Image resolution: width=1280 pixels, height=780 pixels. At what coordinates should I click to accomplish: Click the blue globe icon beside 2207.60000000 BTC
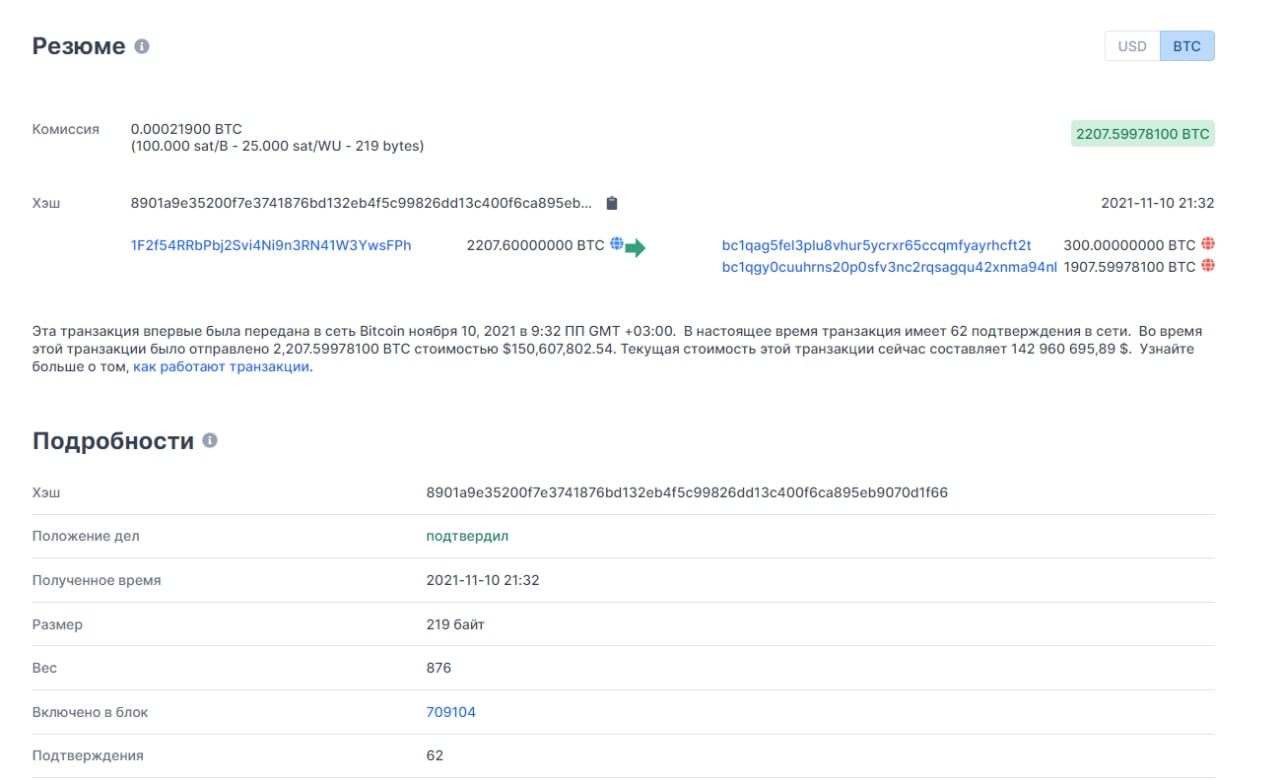616,244
